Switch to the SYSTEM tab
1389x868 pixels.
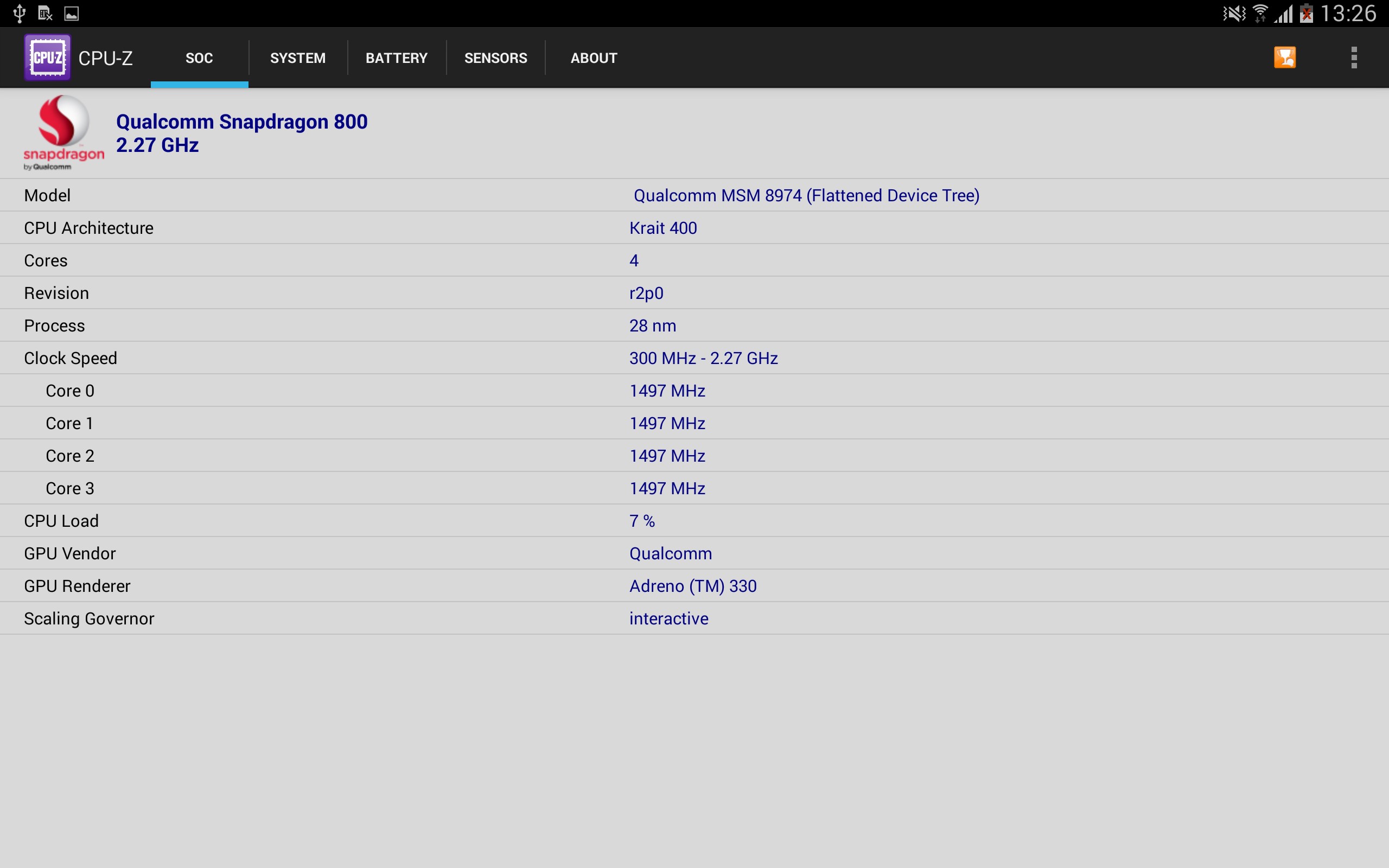298,58
